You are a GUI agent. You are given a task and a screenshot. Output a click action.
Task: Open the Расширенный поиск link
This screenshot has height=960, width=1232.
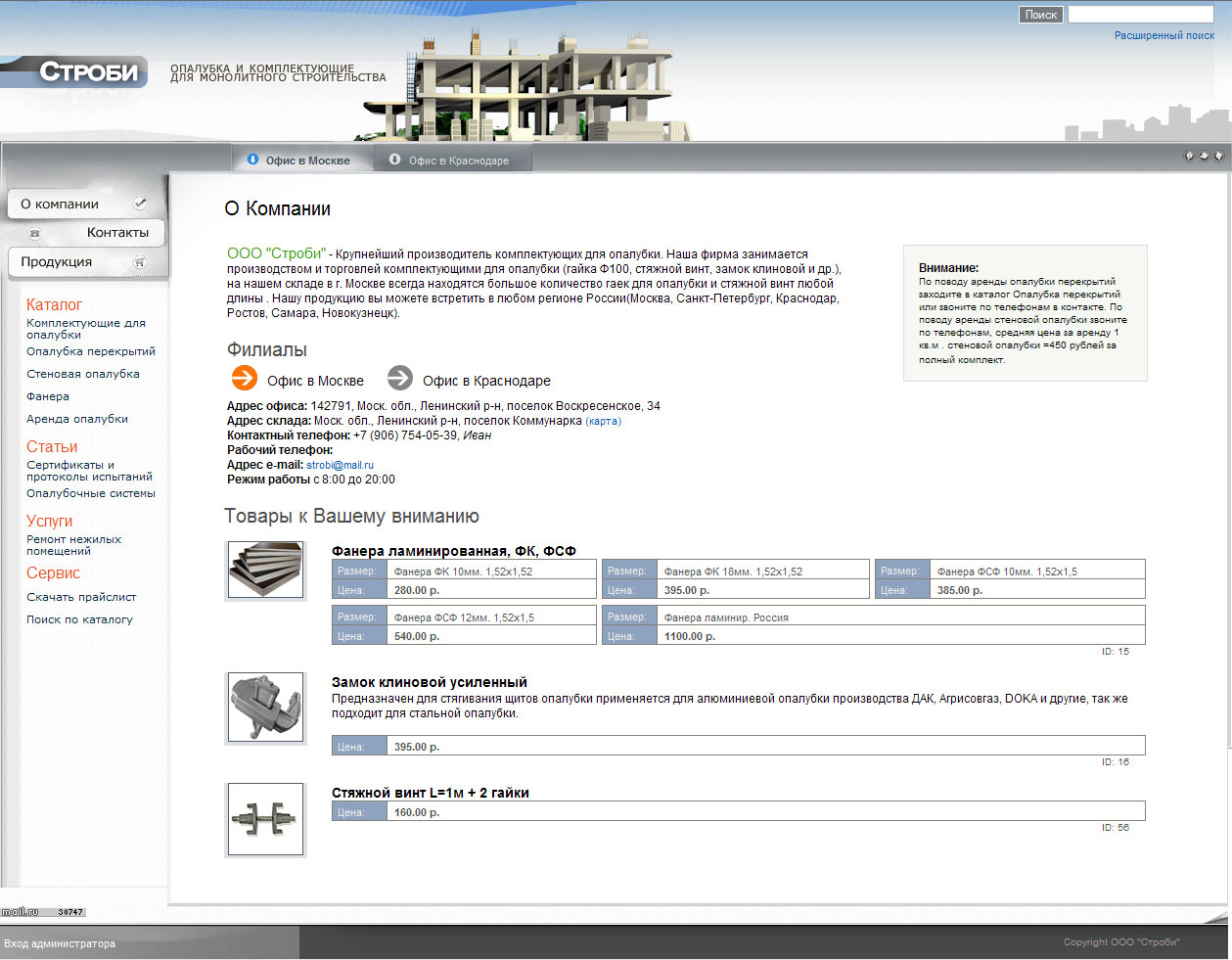click(x=1164, y=35)
